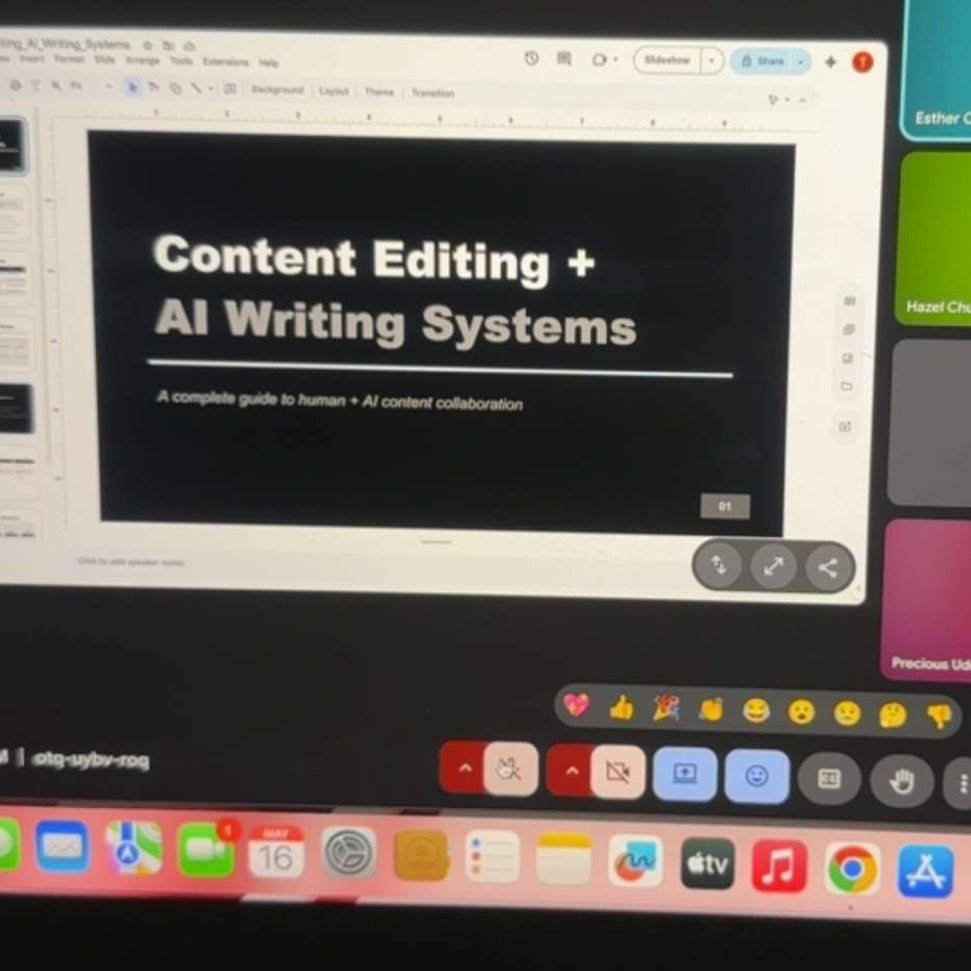The height and width of the screenshot is (971, 971).
Task: Click the share-node button on presentation overlay
Action: (828, 568)
